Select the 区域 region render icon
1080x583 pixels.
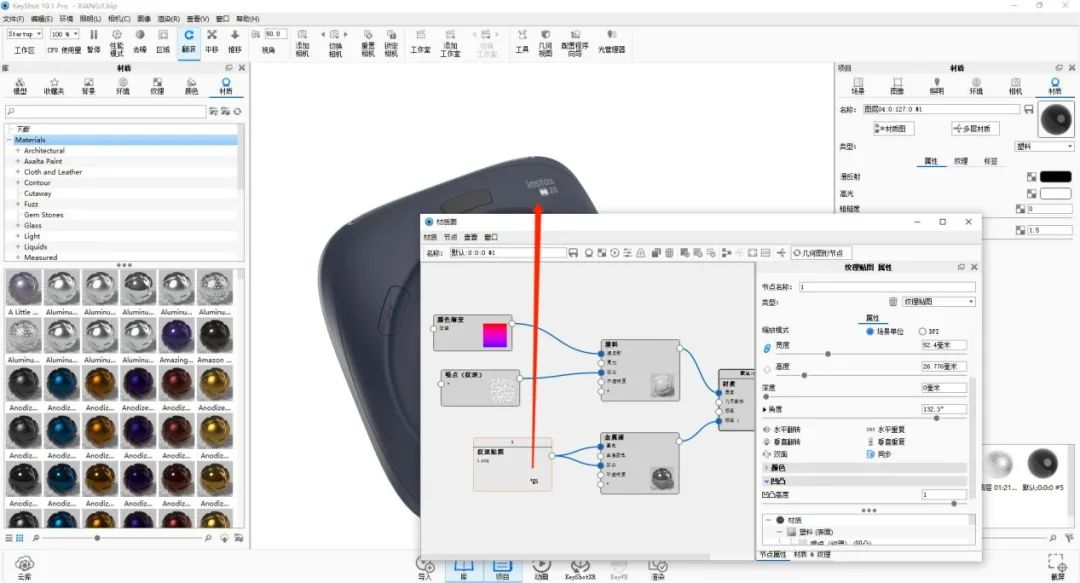pos(163,35)
